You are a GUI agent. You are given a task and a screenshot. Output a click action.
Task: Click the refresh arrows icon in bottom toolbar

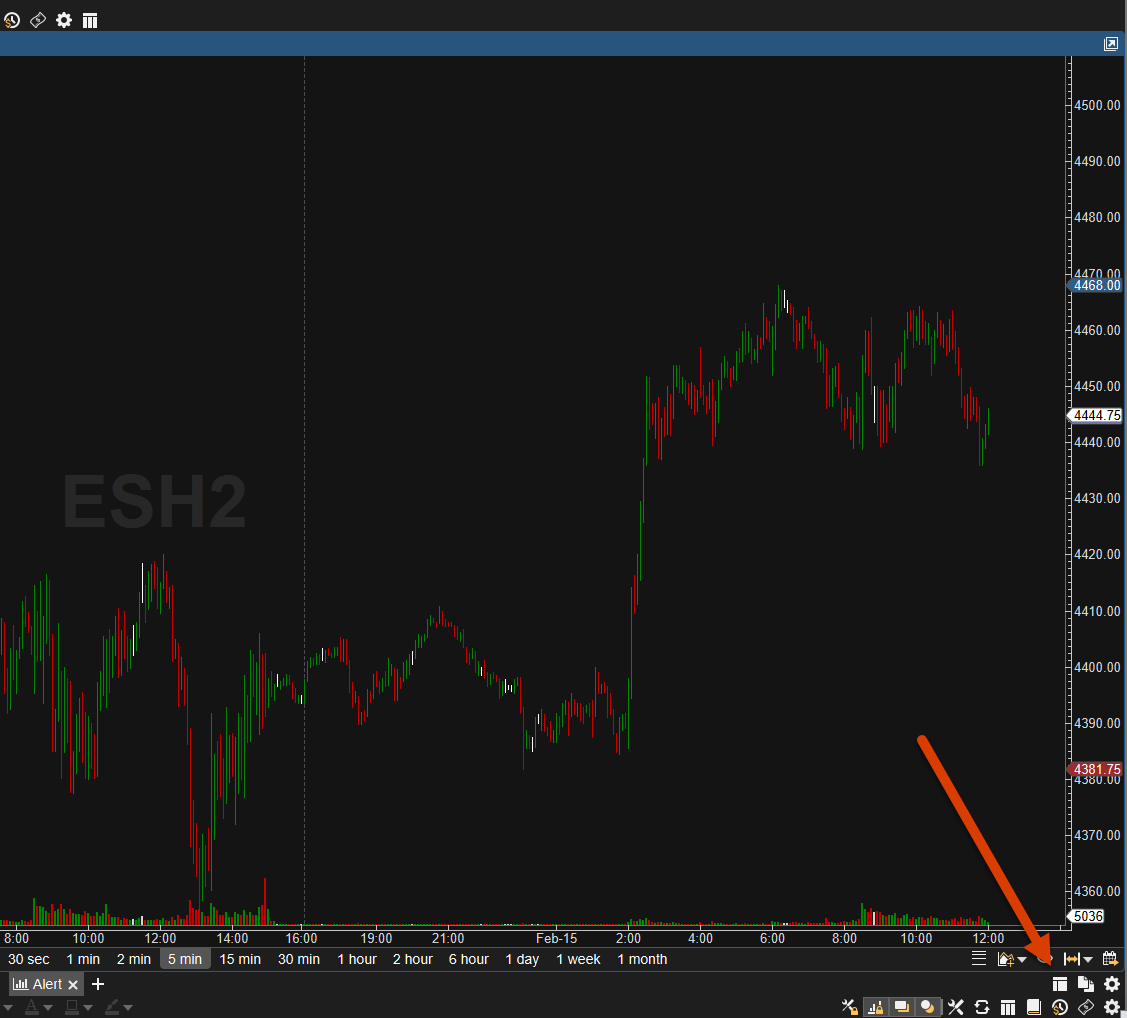coord(982,1006)
